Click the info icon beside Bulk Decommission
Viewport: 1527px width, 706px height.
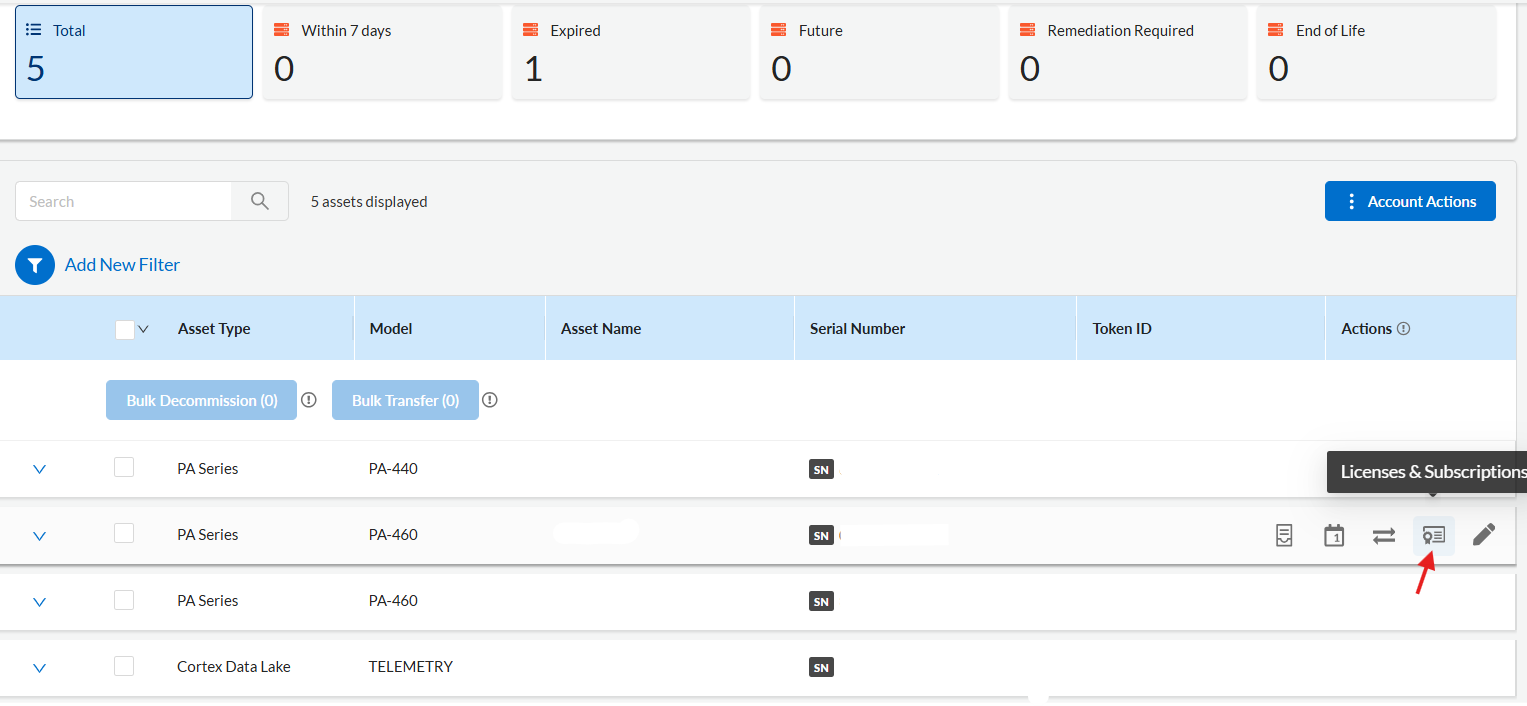(x=309, y=400)
